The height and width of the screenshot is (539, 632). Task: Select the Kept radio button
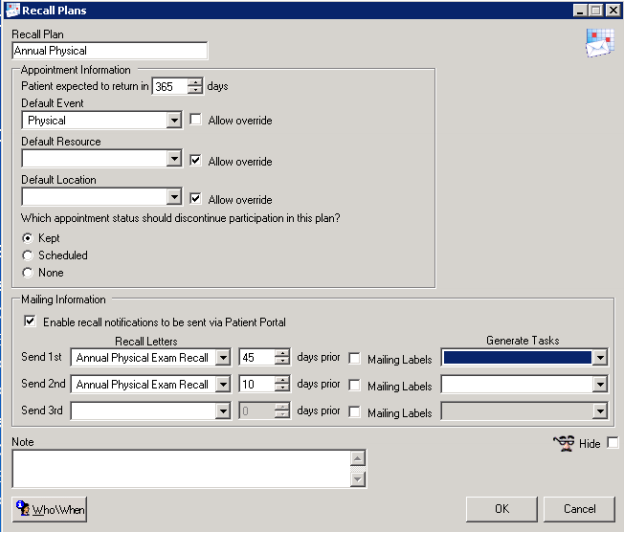[x=27, y=238]
